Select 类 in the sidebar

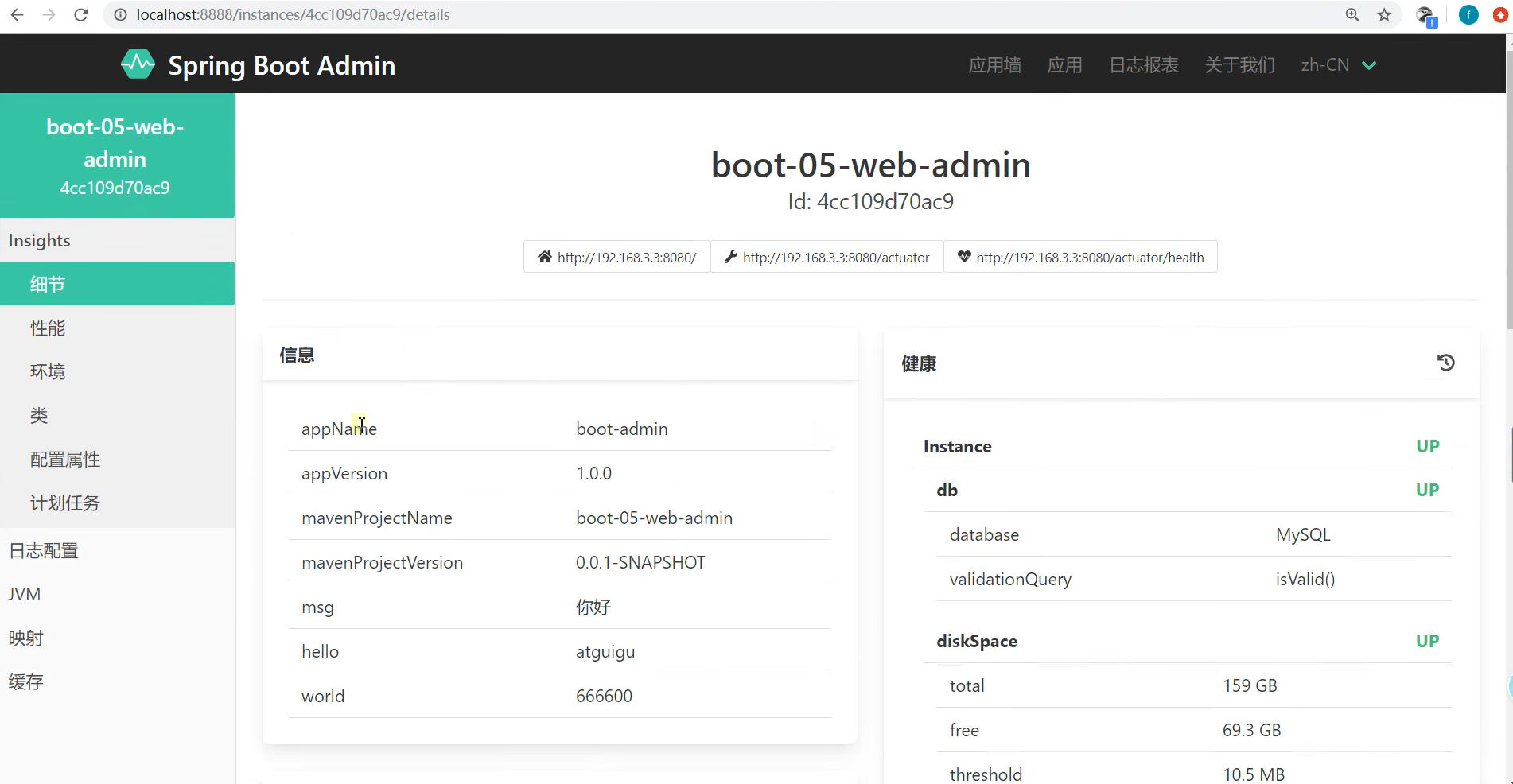pyautogui.click(x=117, y=415)
